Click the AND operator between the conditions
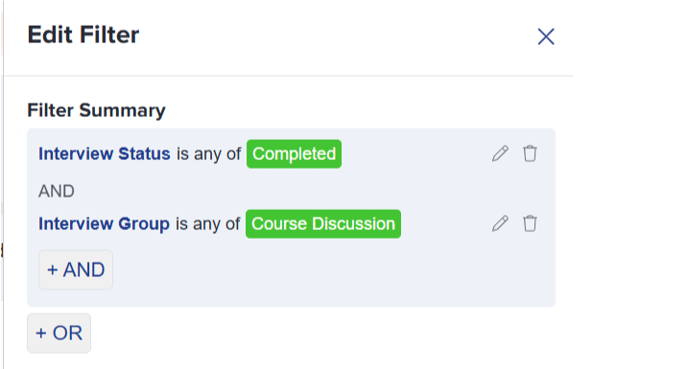688x369 pixels. [x=56, y=191]
